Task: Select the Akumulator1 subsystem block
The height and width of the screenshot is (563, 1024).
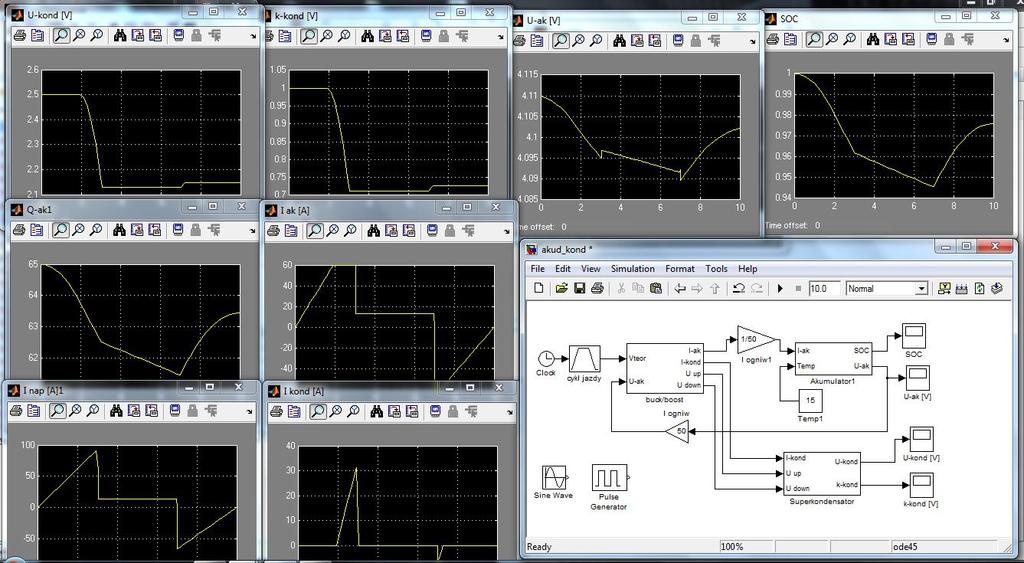Action: tap(833, 359)
